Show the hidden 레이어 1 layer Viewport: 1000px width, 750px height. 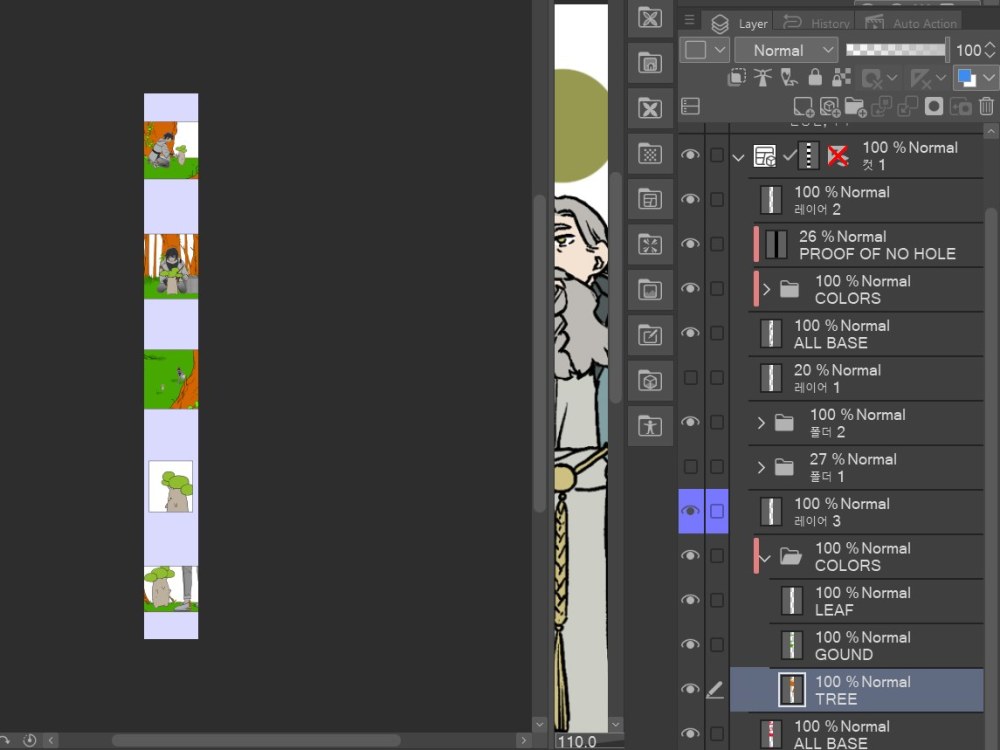[690, 378]
